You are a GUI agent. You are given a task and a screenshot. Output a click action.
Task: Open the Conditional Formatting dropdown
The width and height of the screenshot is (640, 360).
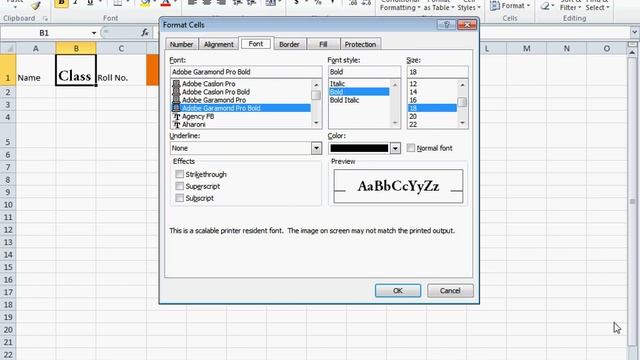(x=400, y=6)
